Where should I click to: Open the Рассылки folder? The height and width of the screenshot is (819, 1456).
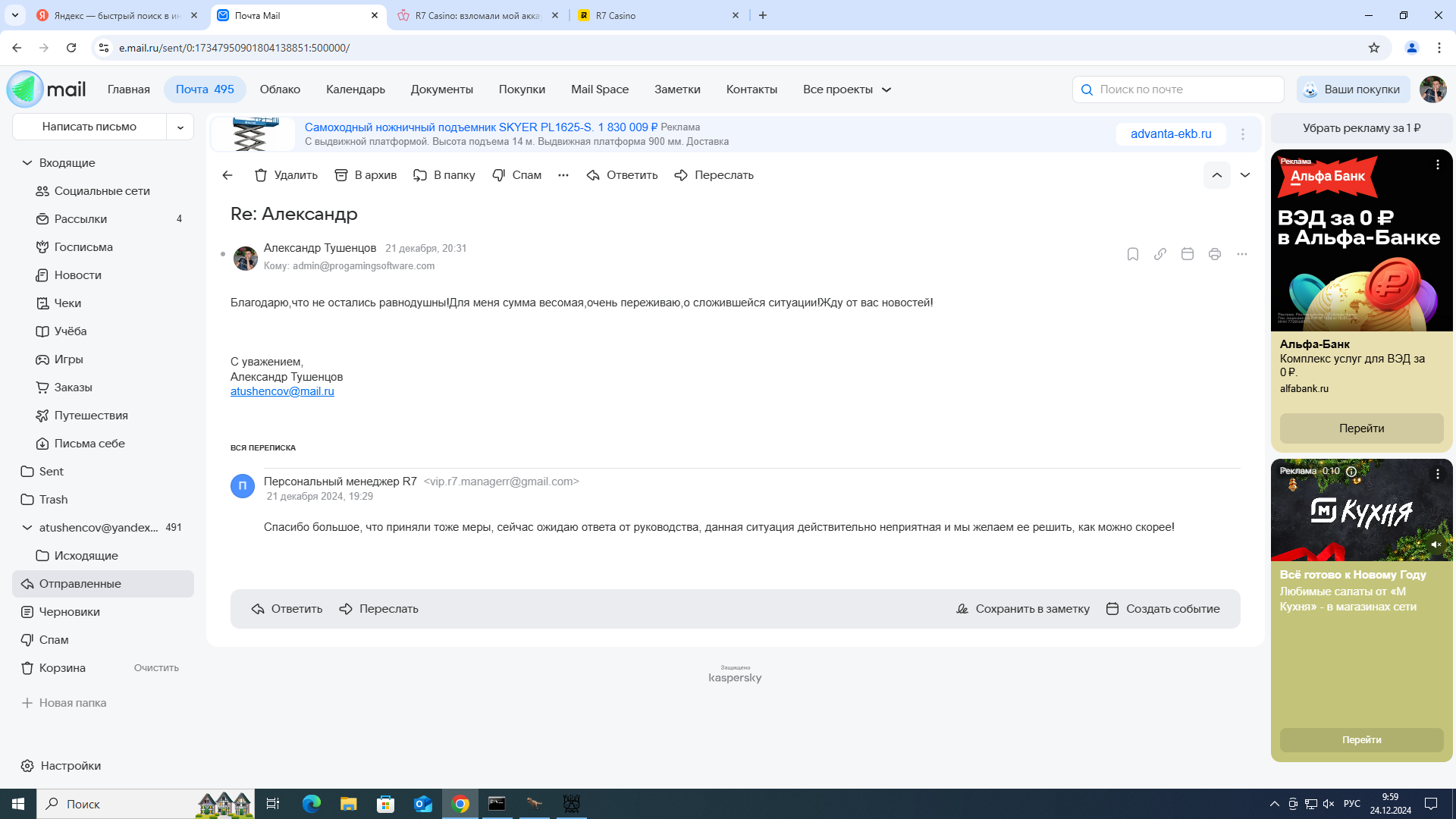103,219
